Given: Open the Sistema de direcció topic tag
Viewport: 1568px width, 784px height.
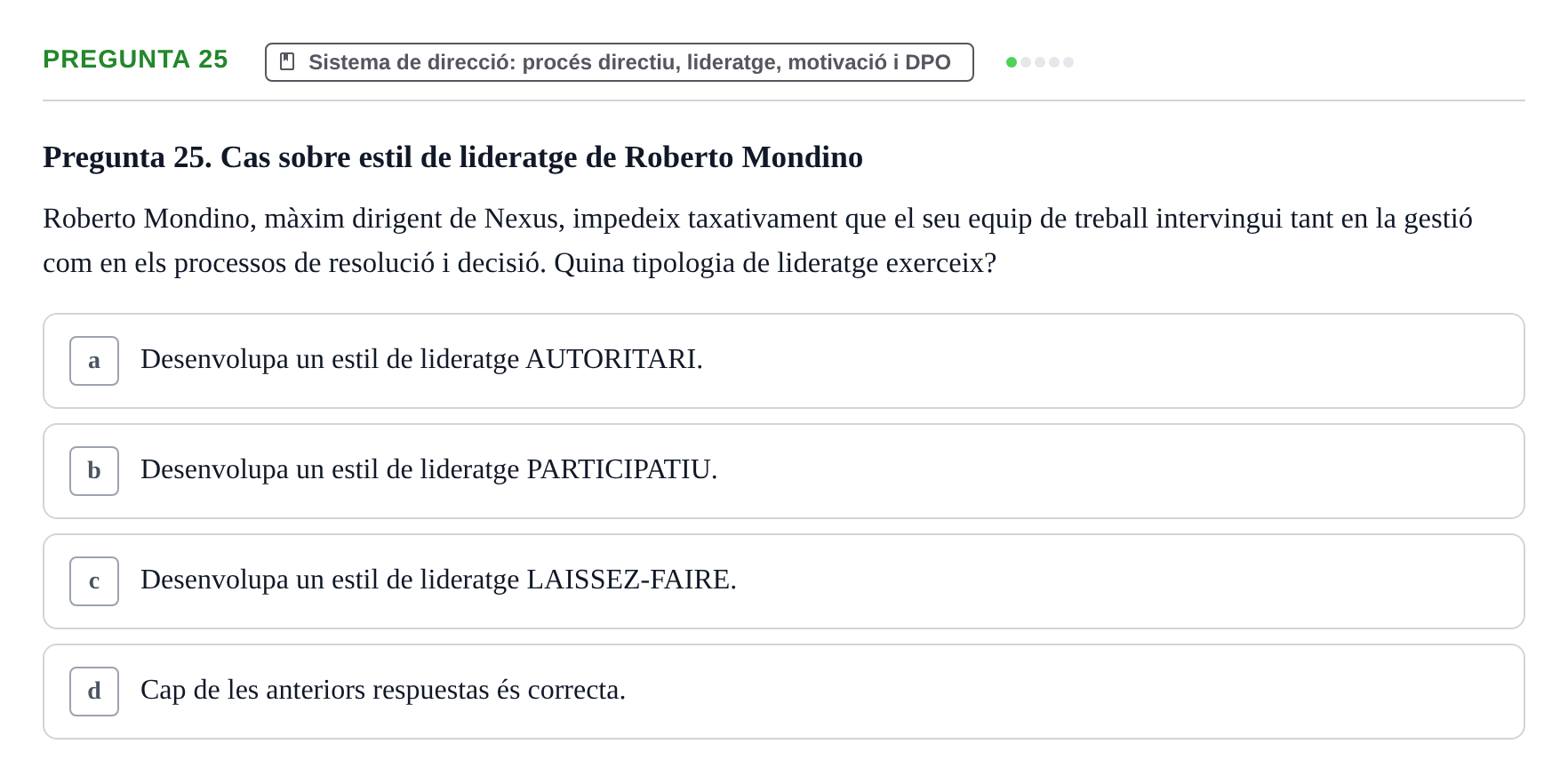Looking at the screenshot, I should pos(620,62).
